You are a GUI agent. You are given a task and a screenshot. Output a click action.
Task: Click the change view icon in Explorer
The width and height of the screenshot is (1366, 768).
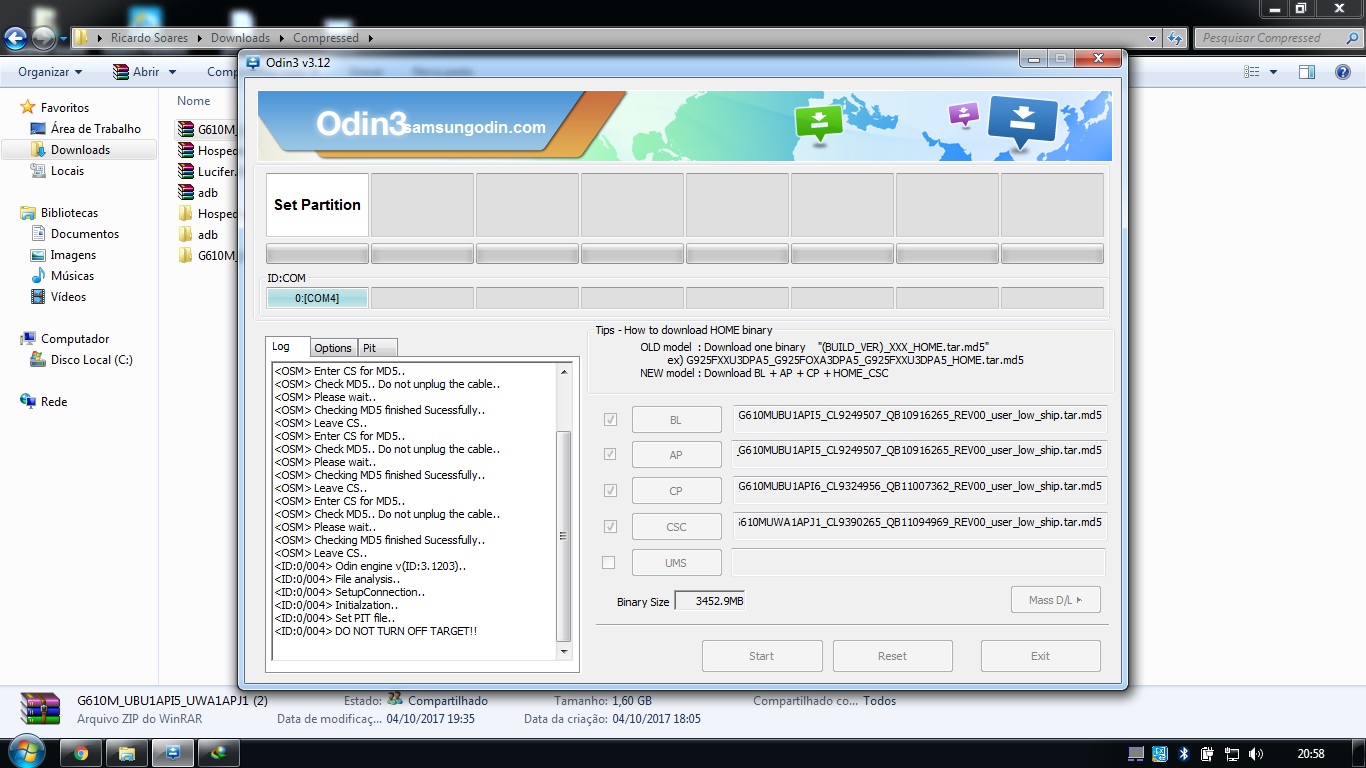[1252, 72]
